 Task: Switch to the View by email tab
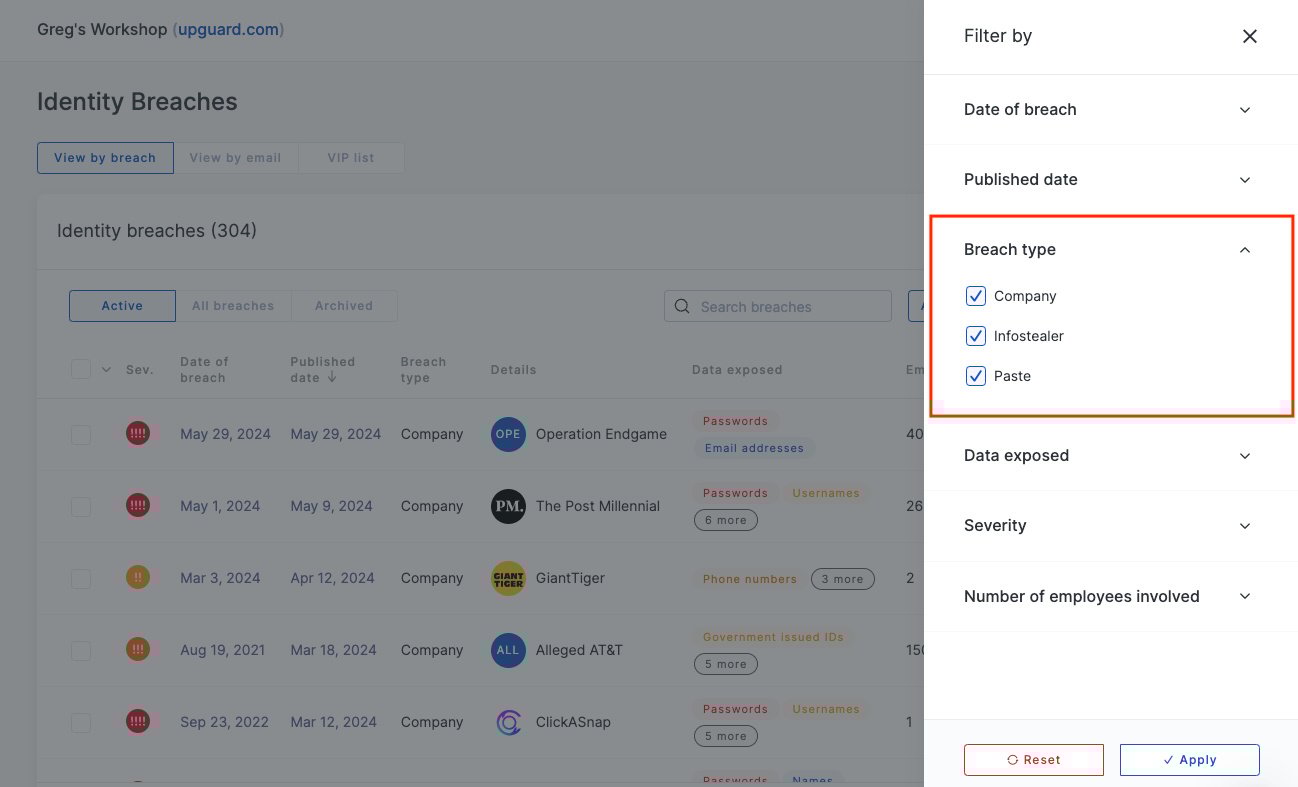[x=235, y=157]
